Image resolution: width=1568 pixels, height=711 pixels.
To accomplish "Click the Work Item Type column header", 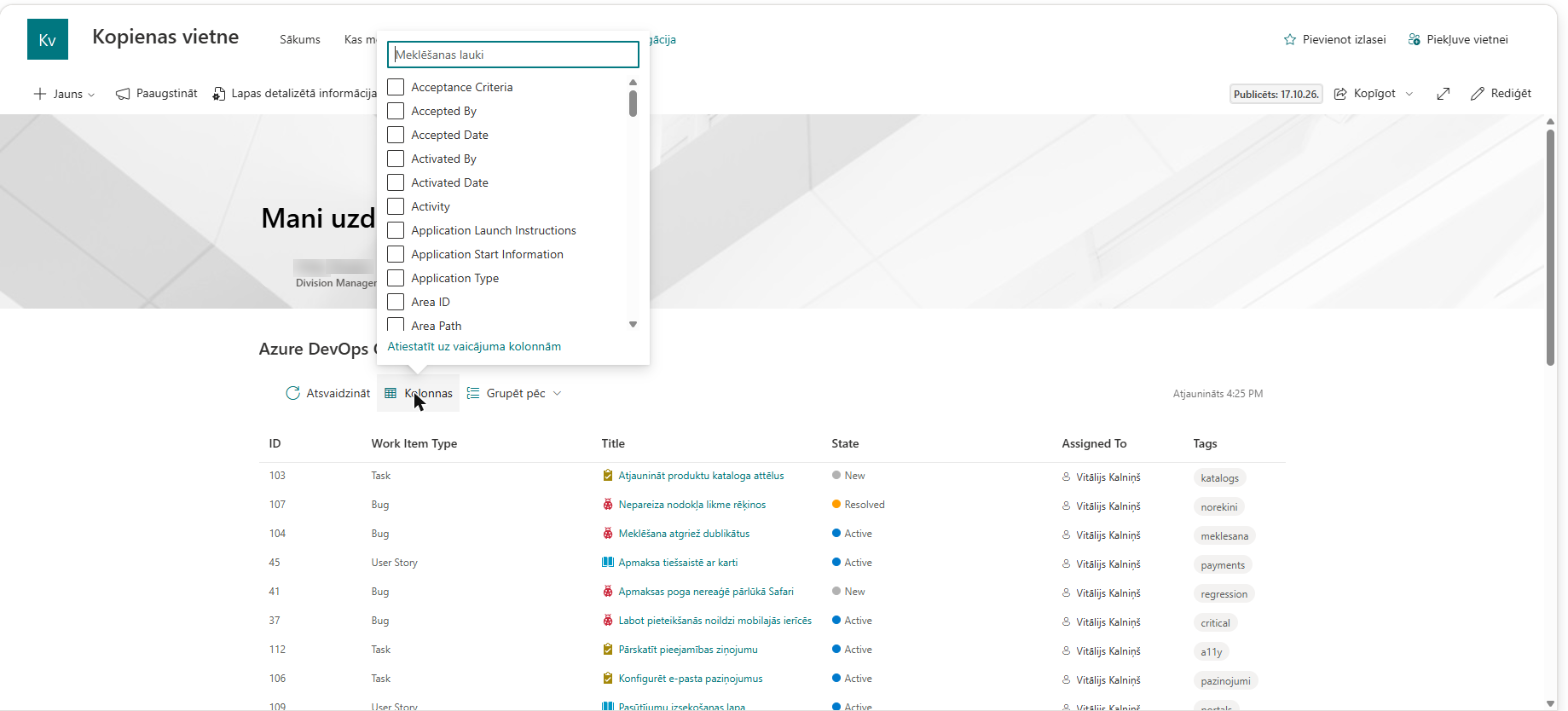I will tap(414, 443).
